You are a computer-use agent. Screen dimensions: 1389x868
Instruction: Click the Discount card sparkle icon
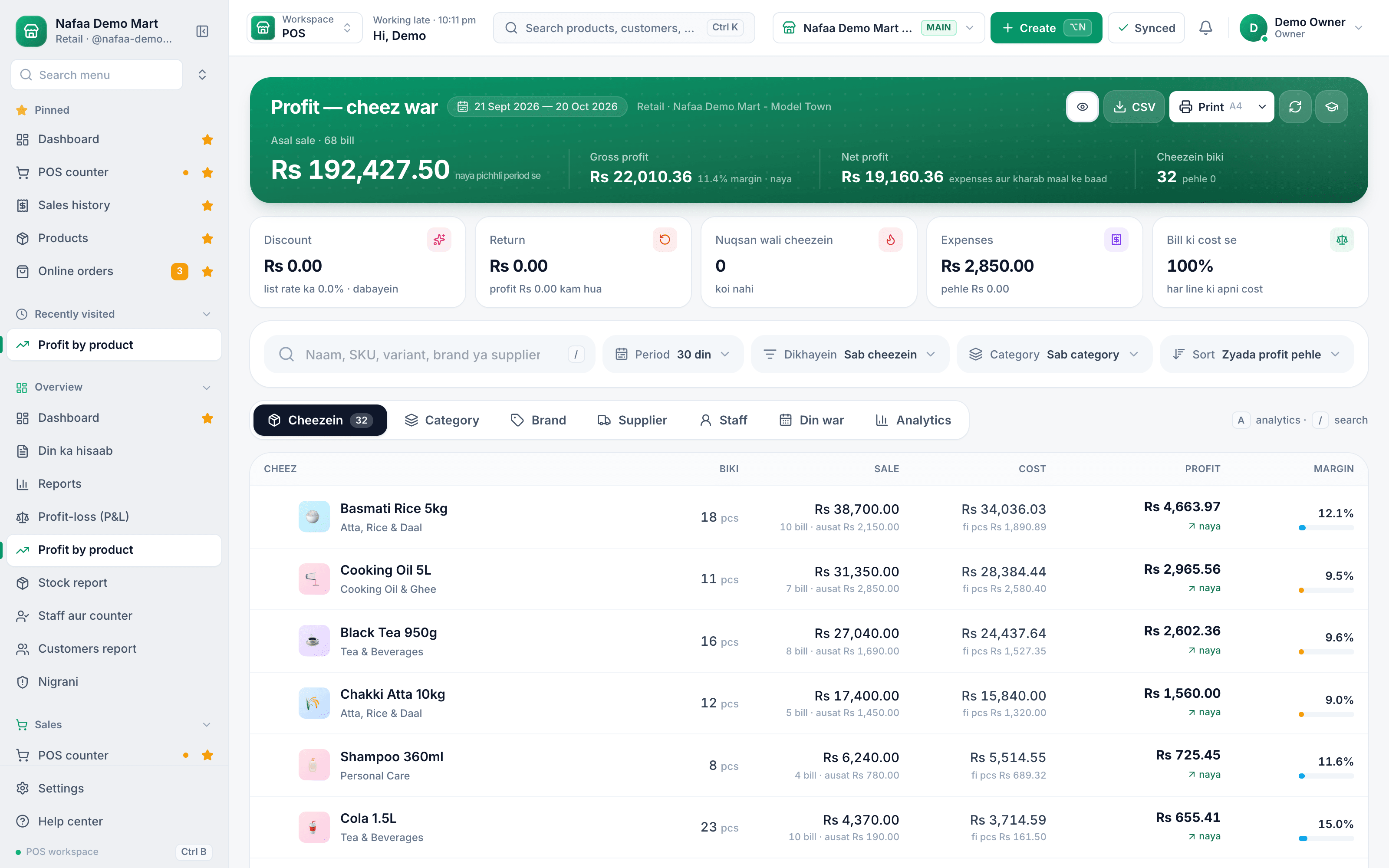pyautogui.click(x=439, y=240)
